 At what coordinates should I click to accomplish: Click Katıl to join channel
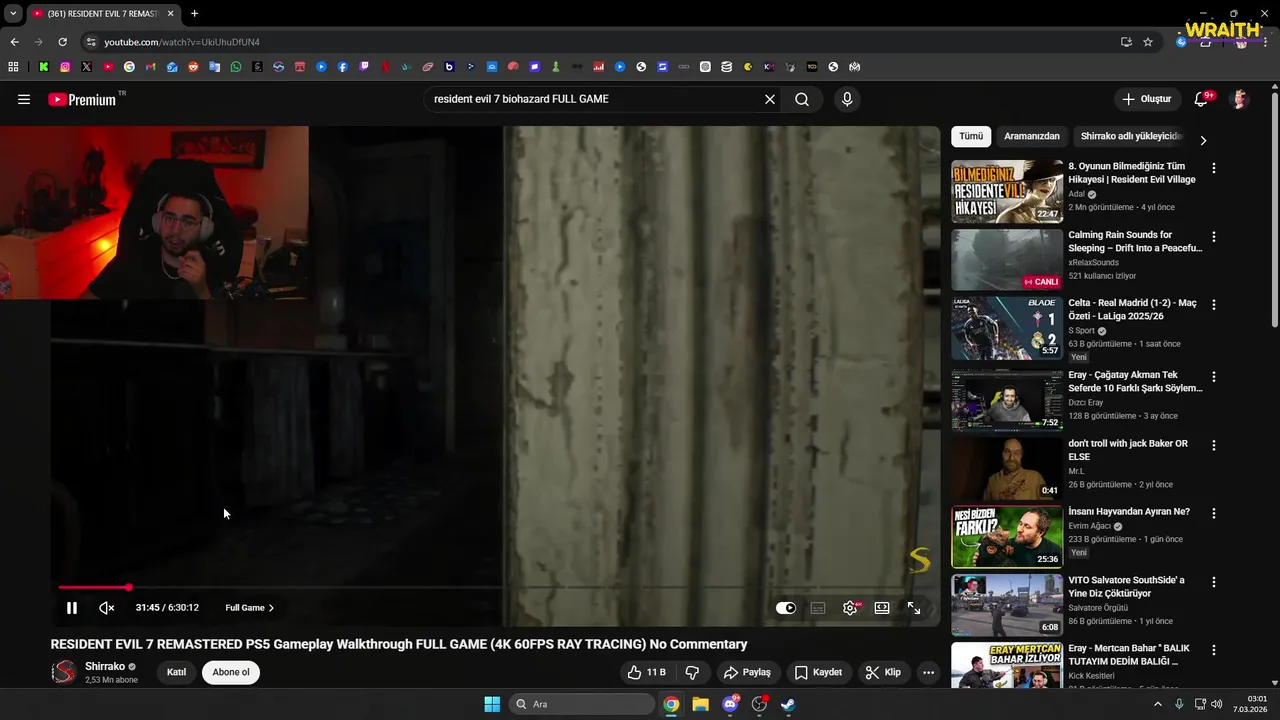176,672
